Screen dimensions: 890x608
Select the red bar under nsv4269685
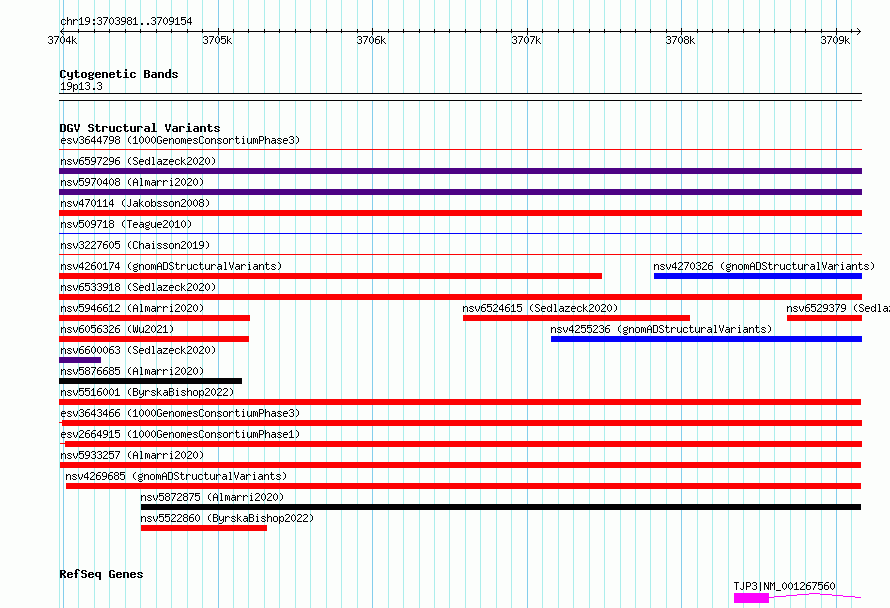click(x=463, y=486)
